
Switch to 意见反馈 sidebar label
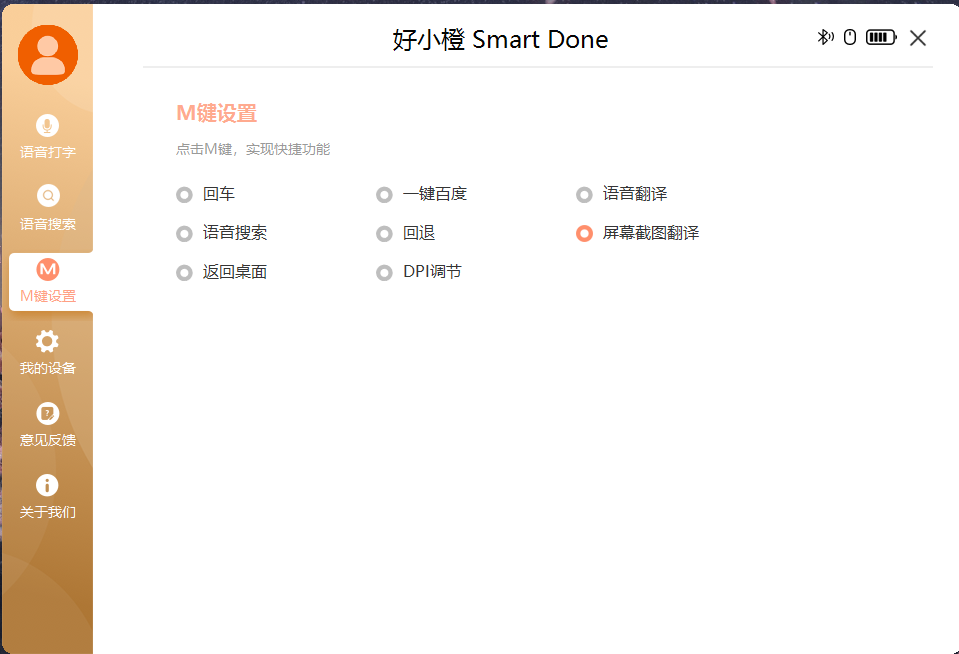point(48,440)
